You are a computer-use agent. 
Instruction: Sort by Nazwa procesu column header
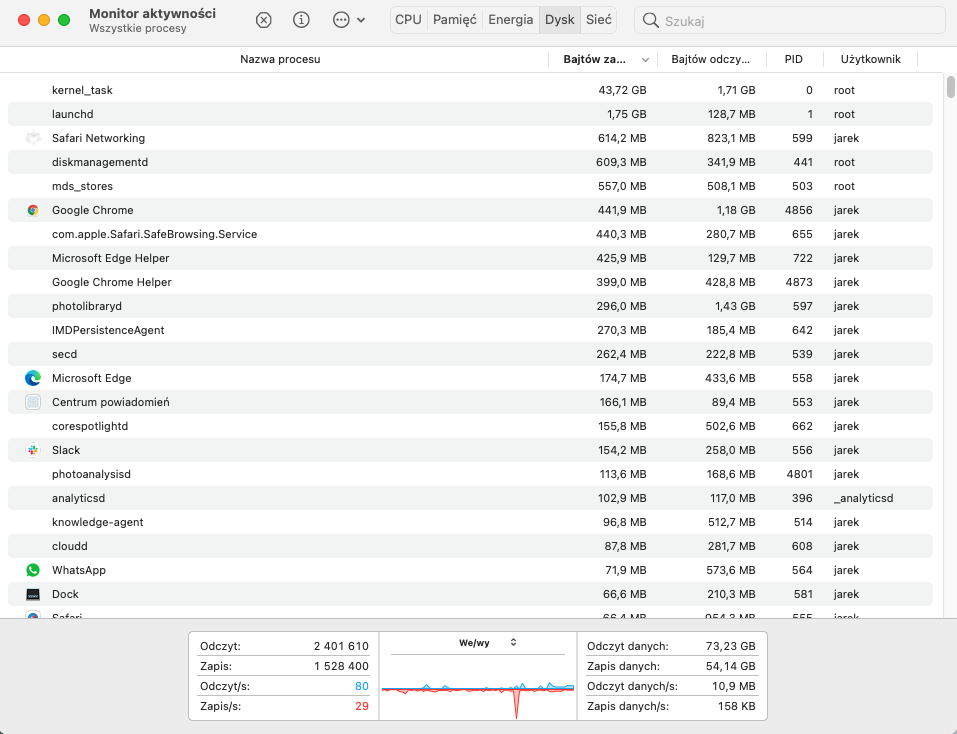(280, 59)
